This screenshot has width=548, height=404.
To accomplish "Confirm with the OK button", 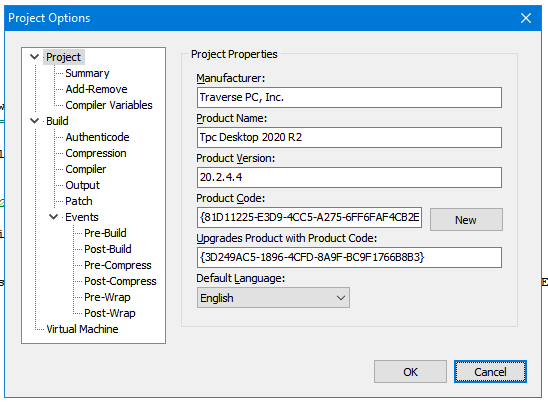I will tap(410, 372).
